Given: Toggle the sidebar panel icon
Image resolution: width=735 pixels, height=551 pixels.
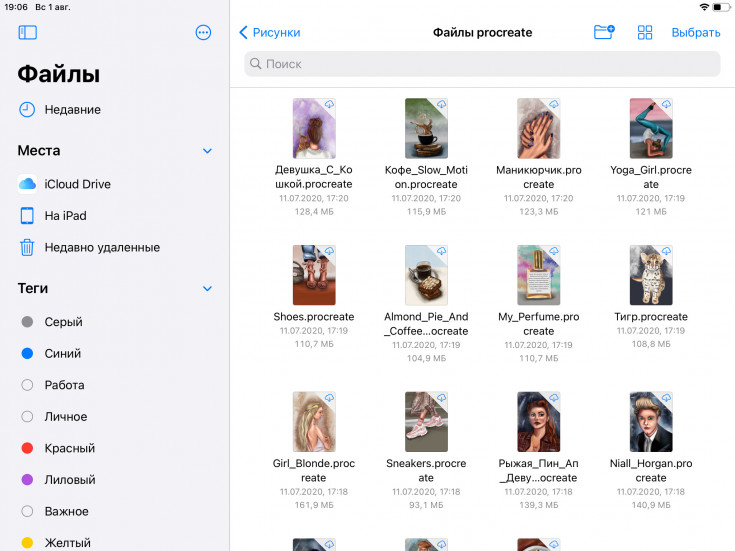Looking at the screenshot, I should pos(28,32).
